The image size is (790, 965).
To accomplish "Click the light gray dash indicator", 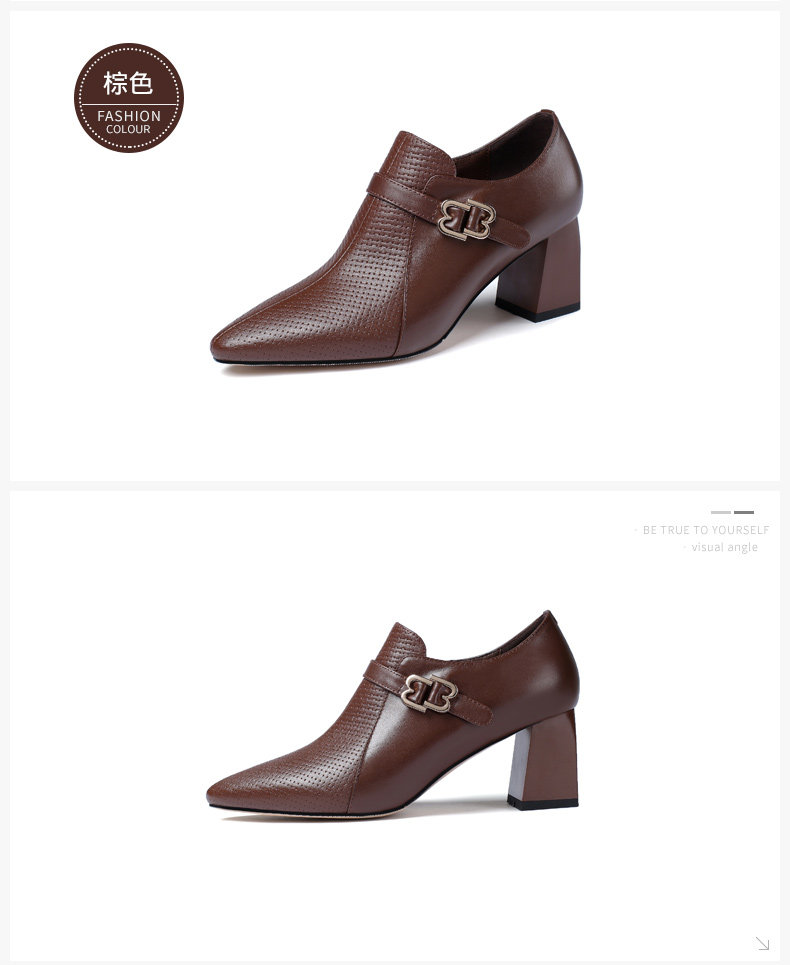I will click(720, 512).
